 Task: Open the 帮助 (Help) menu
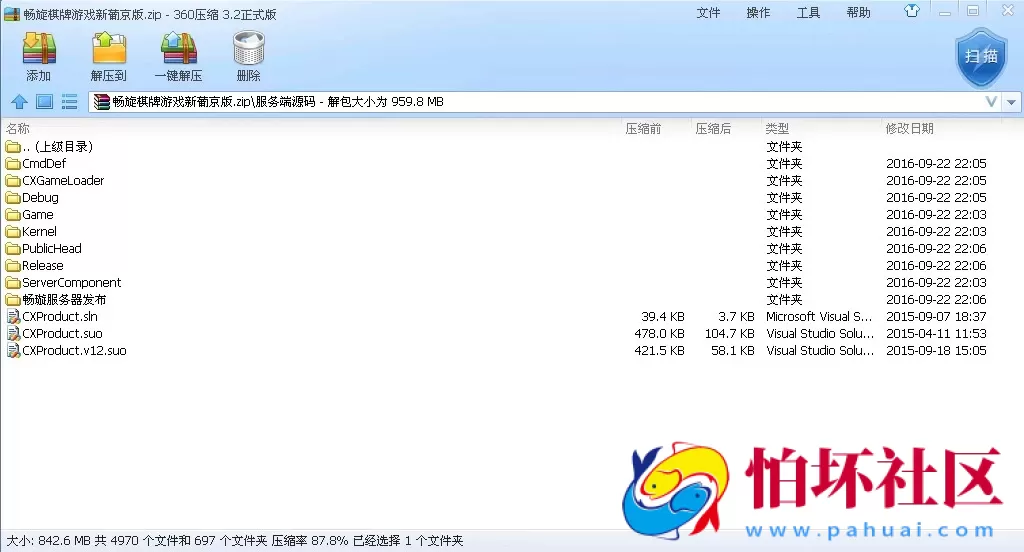858,13
